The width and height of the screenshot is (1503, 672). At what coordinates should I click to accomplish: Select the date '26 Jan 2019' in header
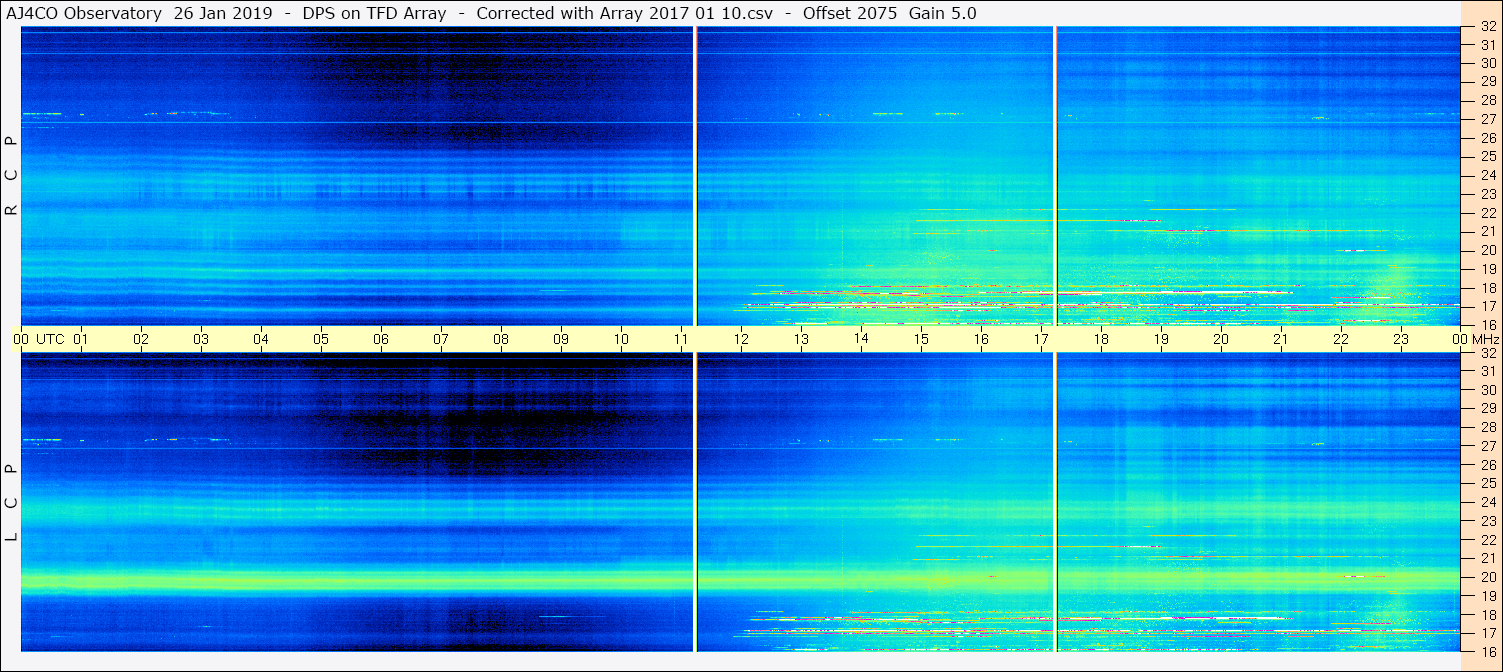click(x=222, y=13)
